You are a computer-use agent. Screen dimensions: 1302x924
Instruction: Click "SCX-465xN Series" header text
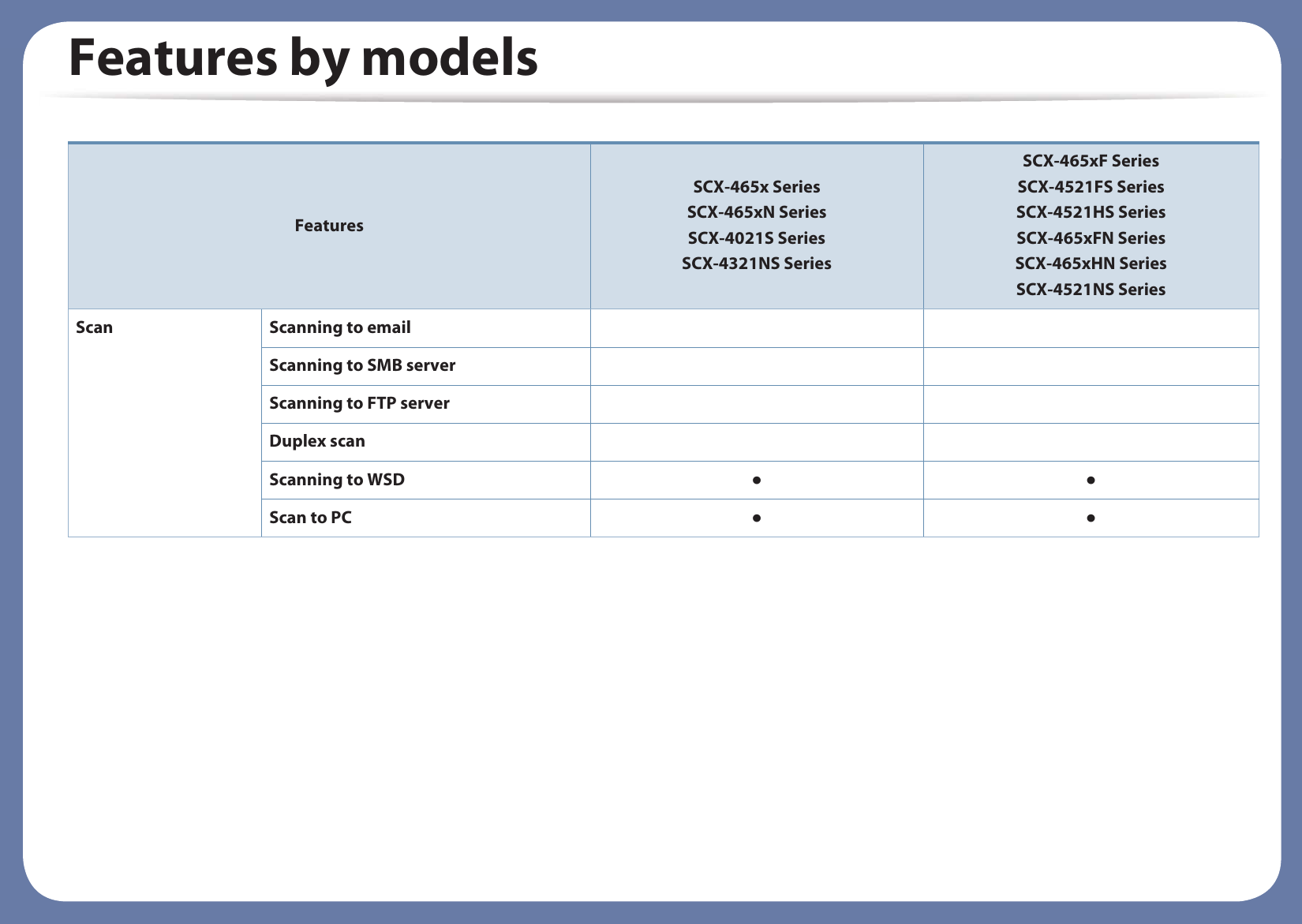(757, 212)
